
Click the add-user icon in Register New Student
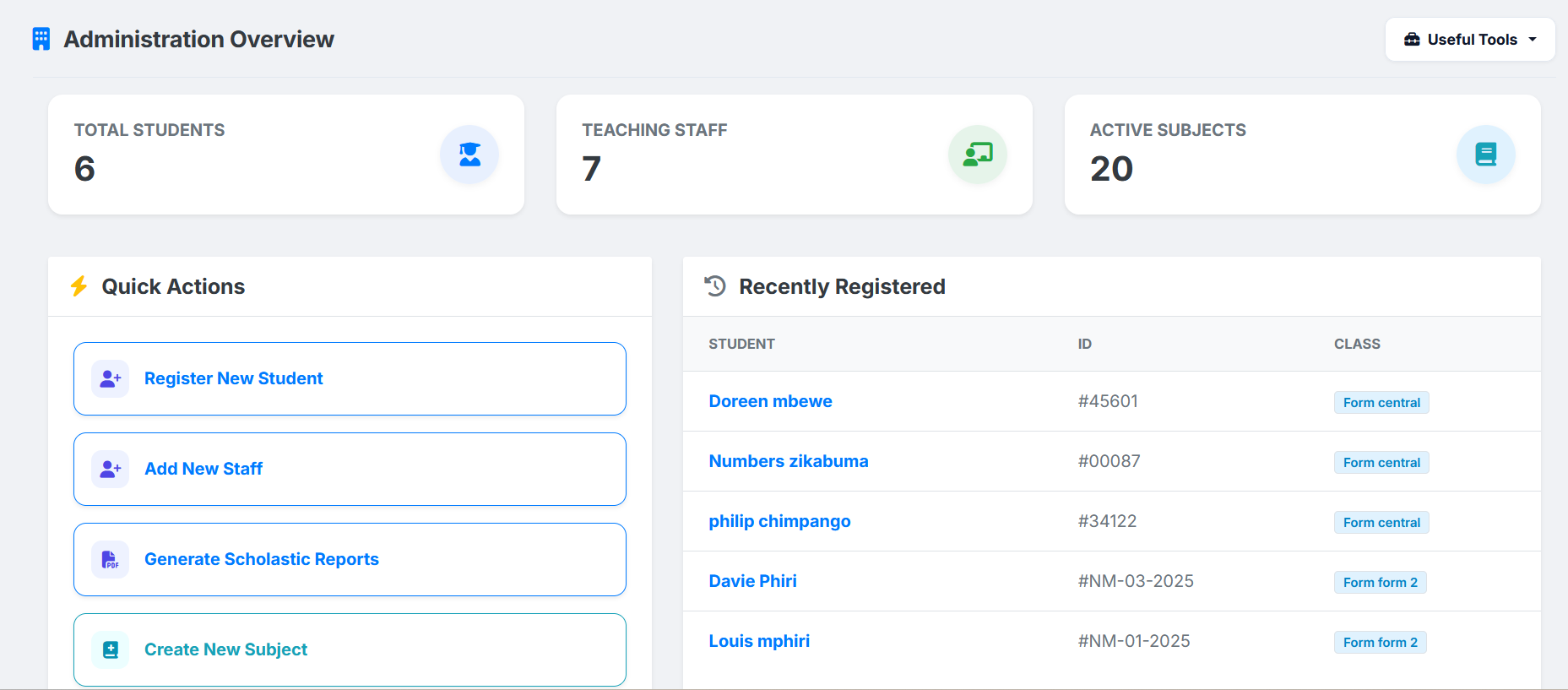[x=111, y=378]
